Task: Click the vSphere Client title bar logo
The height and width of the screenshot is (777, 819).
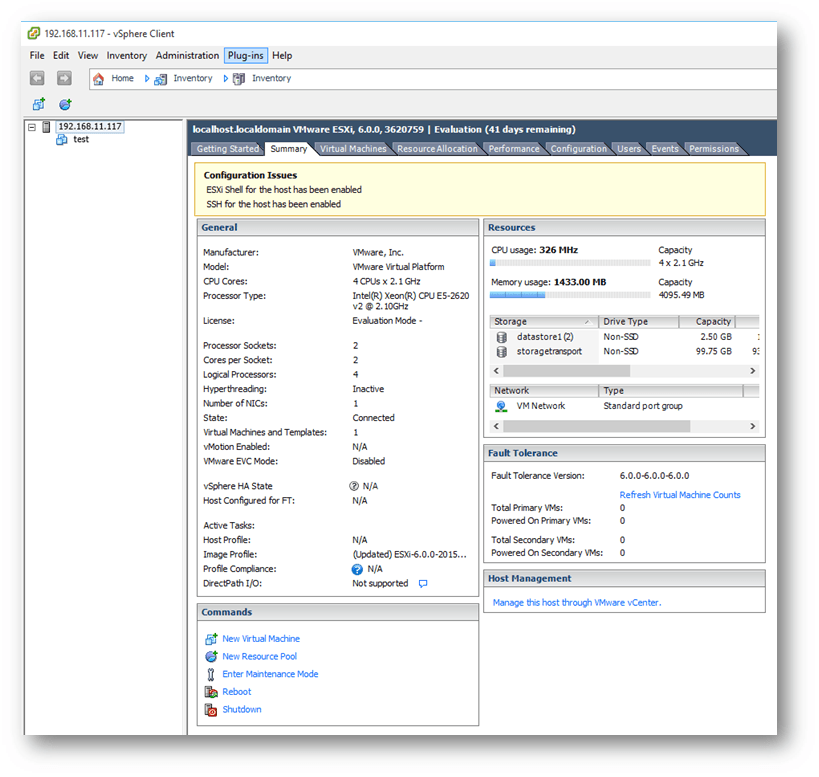Action: (34, 33)
